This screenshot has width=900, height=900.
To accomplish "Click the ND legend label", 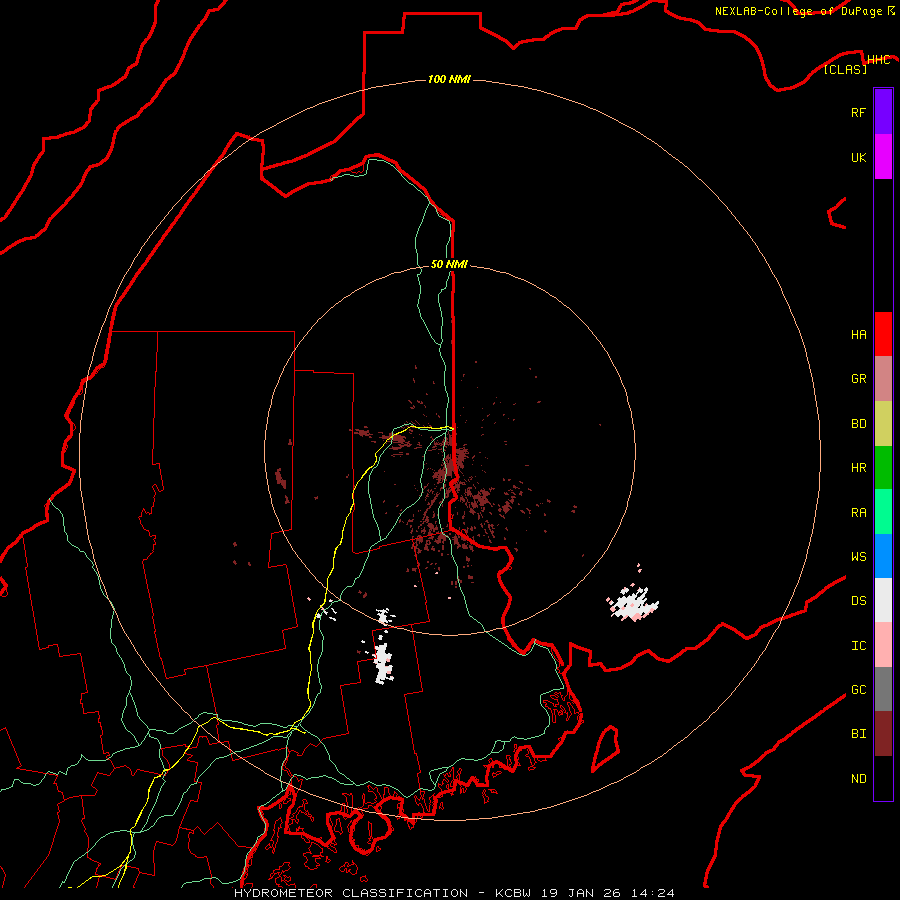I will (858, 778).
